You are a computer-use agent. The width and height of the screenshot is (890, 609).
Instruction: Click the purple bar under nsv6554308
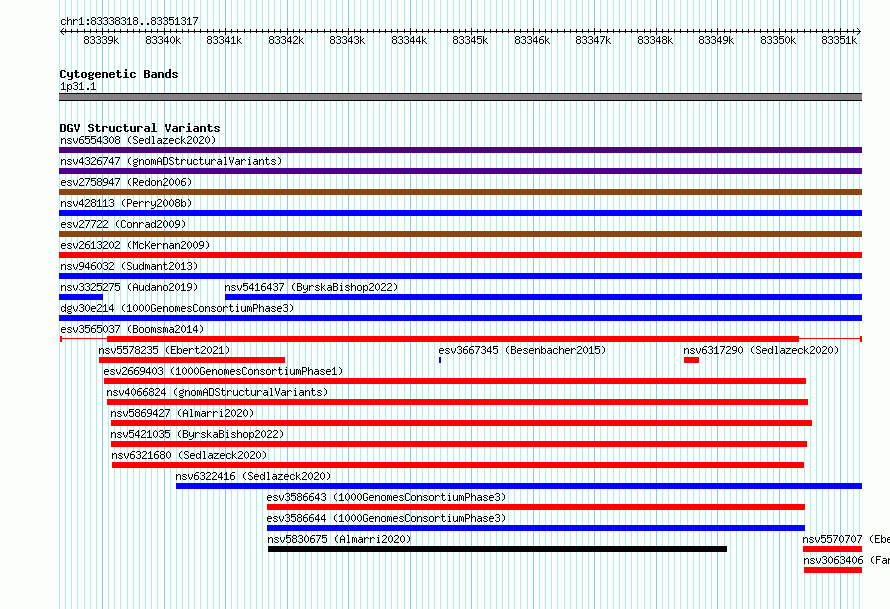click(460, 150)
